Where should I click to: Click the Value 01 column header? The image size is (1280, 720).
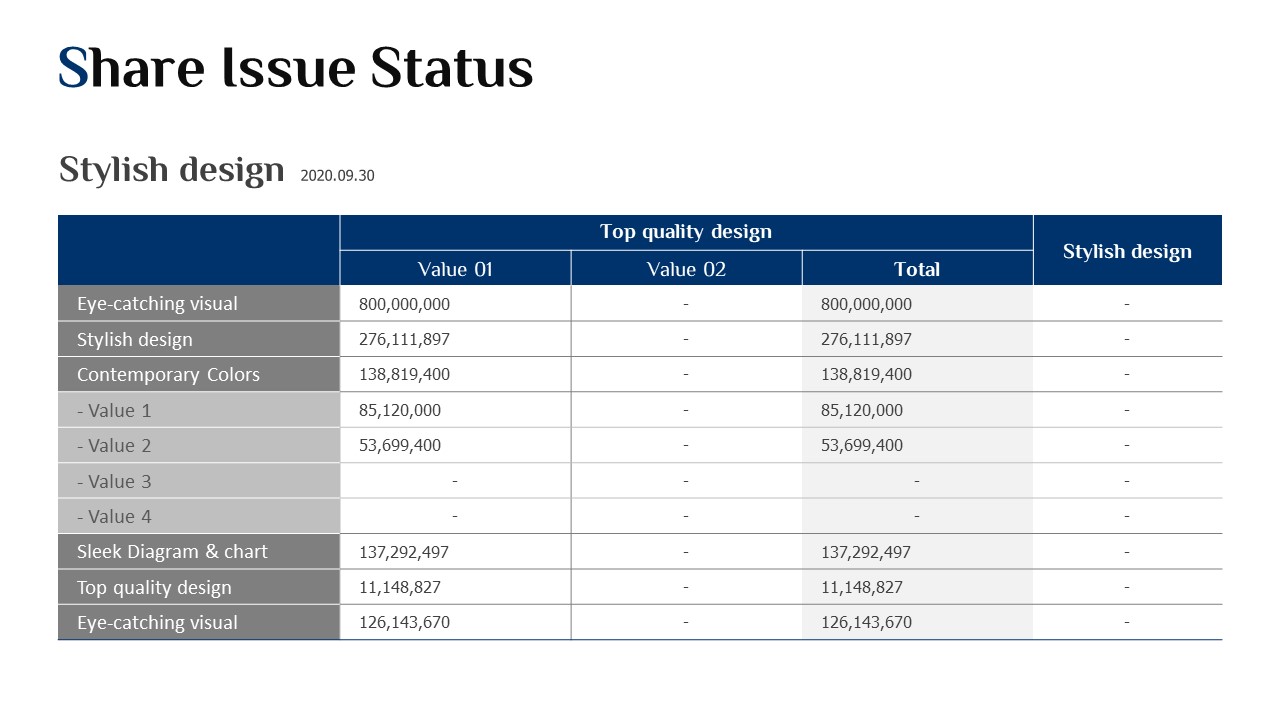(x=455, y=268)
